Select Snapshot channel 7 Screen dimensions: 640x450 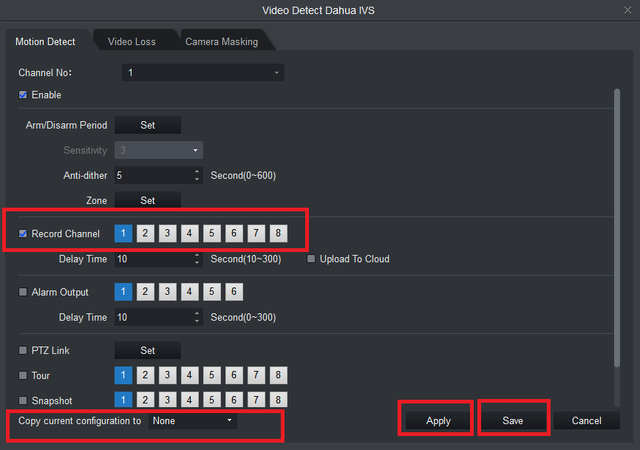click(256, 399)
